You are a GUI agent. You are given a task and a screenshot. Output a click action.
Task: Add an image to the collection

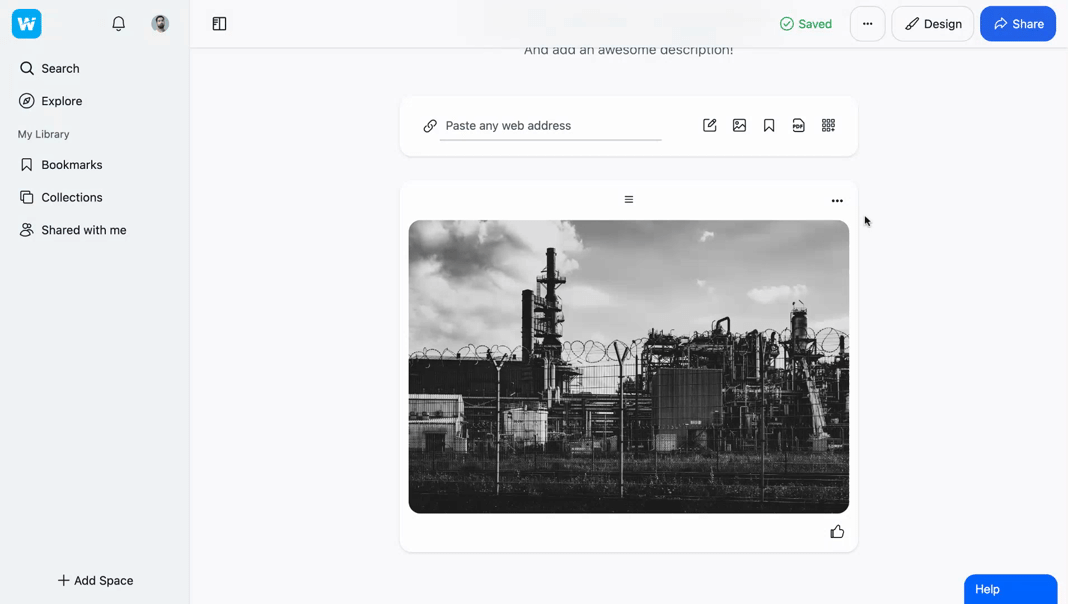coord(739,126)
